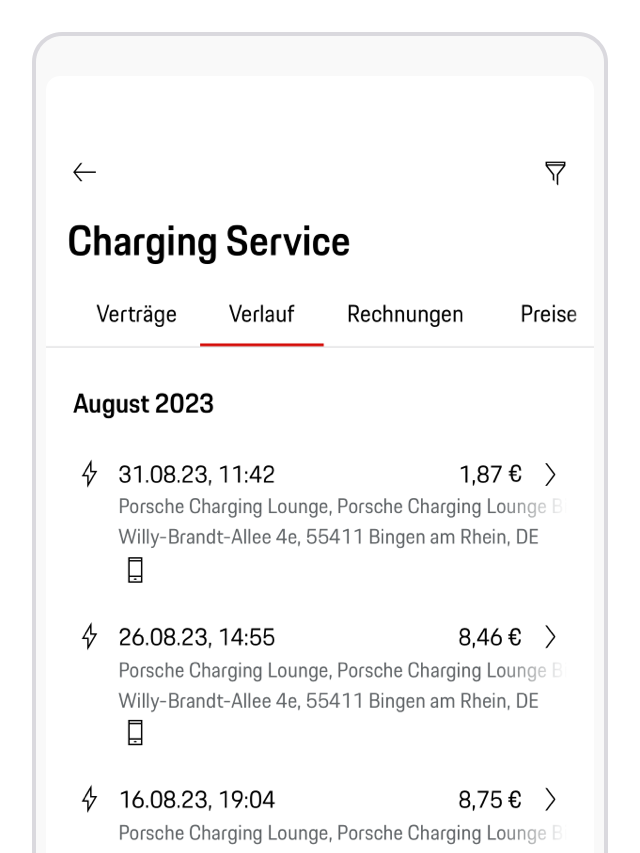
Task: Click the mobile device icon below the 26.08.23 entry
Action: (x=134, y=731)
